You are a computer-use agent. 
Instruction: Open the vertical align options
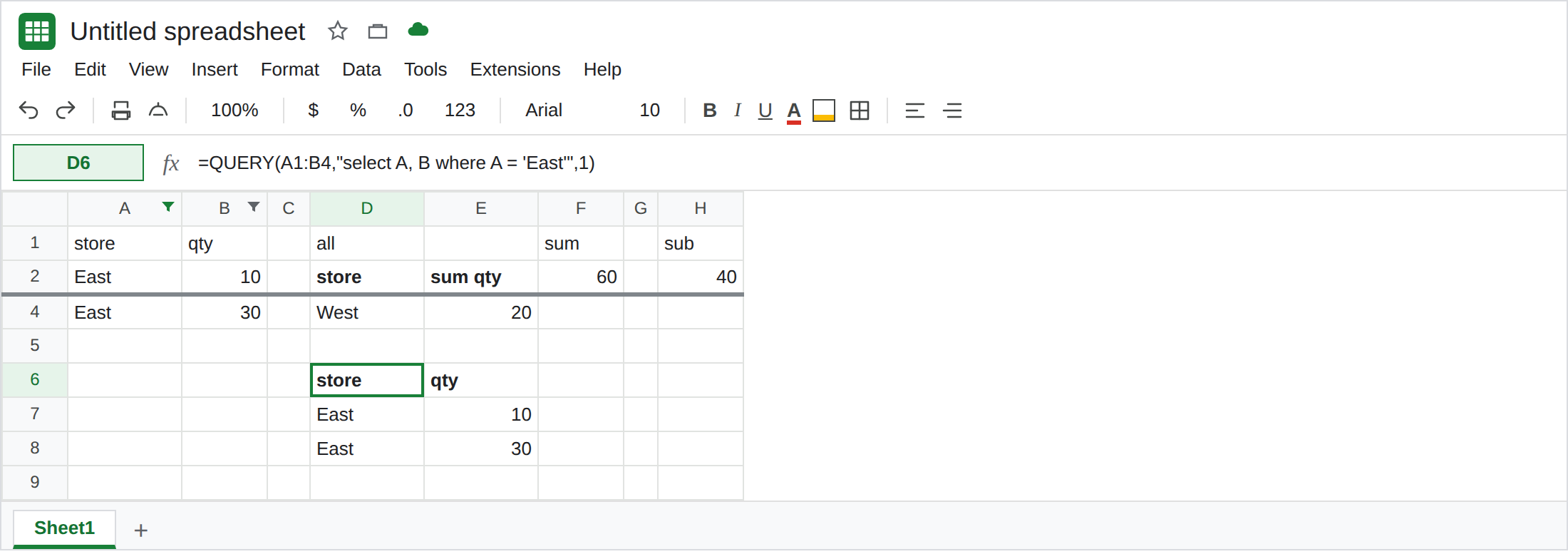pos(952,111)
